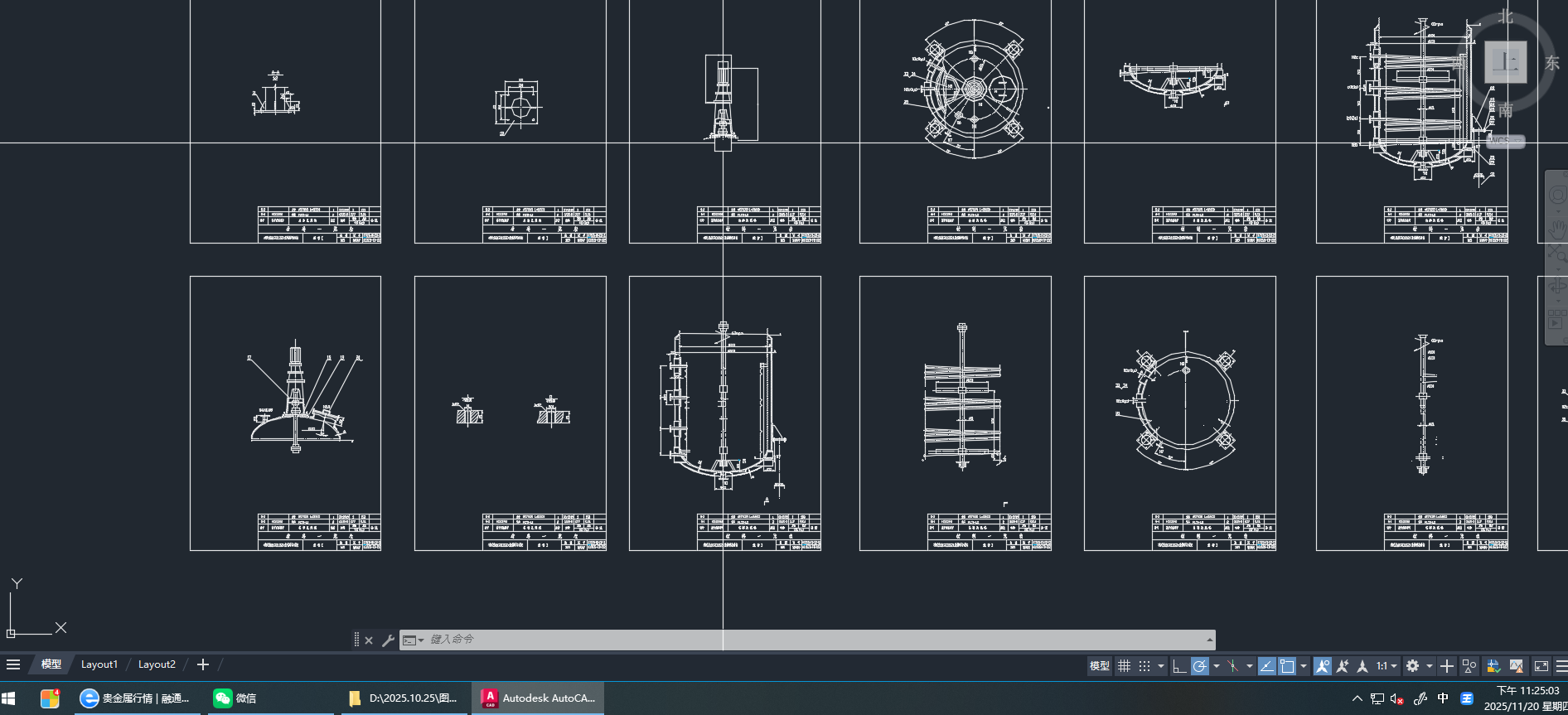Click graphics performance warning icon
The image size is (1568, 715).
pyautogui.click(x=1517, y=666)
